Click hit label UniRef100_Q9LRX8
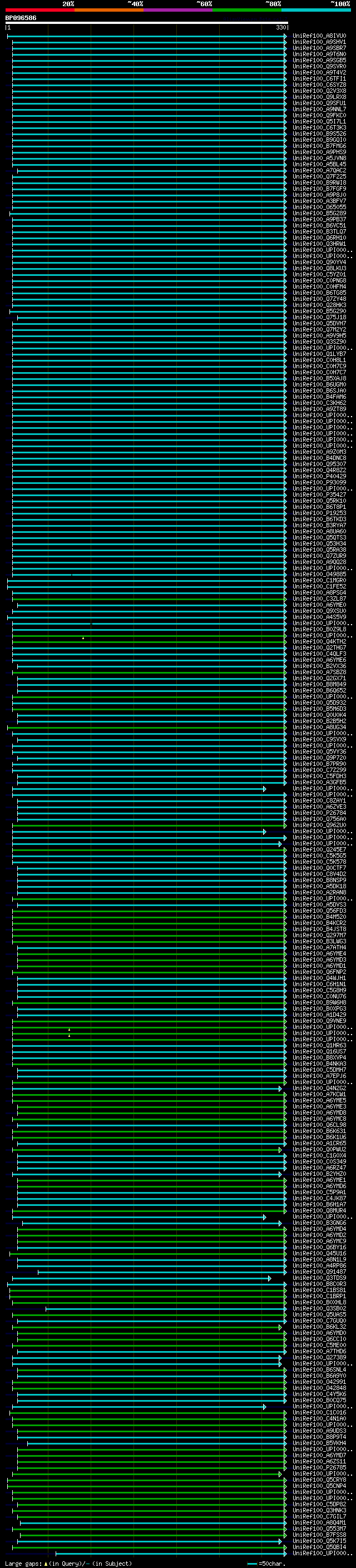The height and width of the screenshot is (1568, 356). click(x=319, y=97)
